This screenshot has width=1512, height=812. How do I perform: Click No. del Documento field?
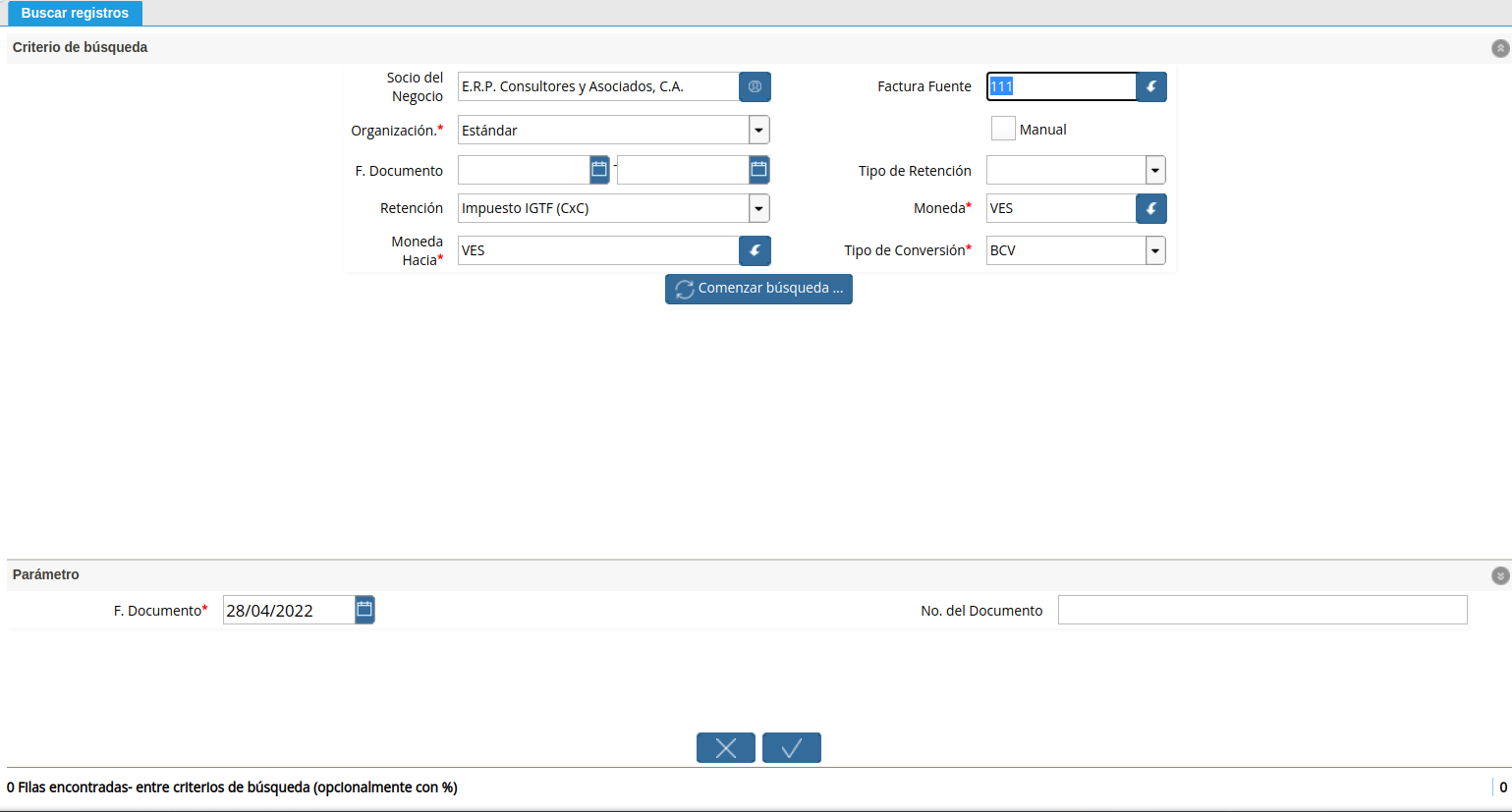tap(1262, 610)
